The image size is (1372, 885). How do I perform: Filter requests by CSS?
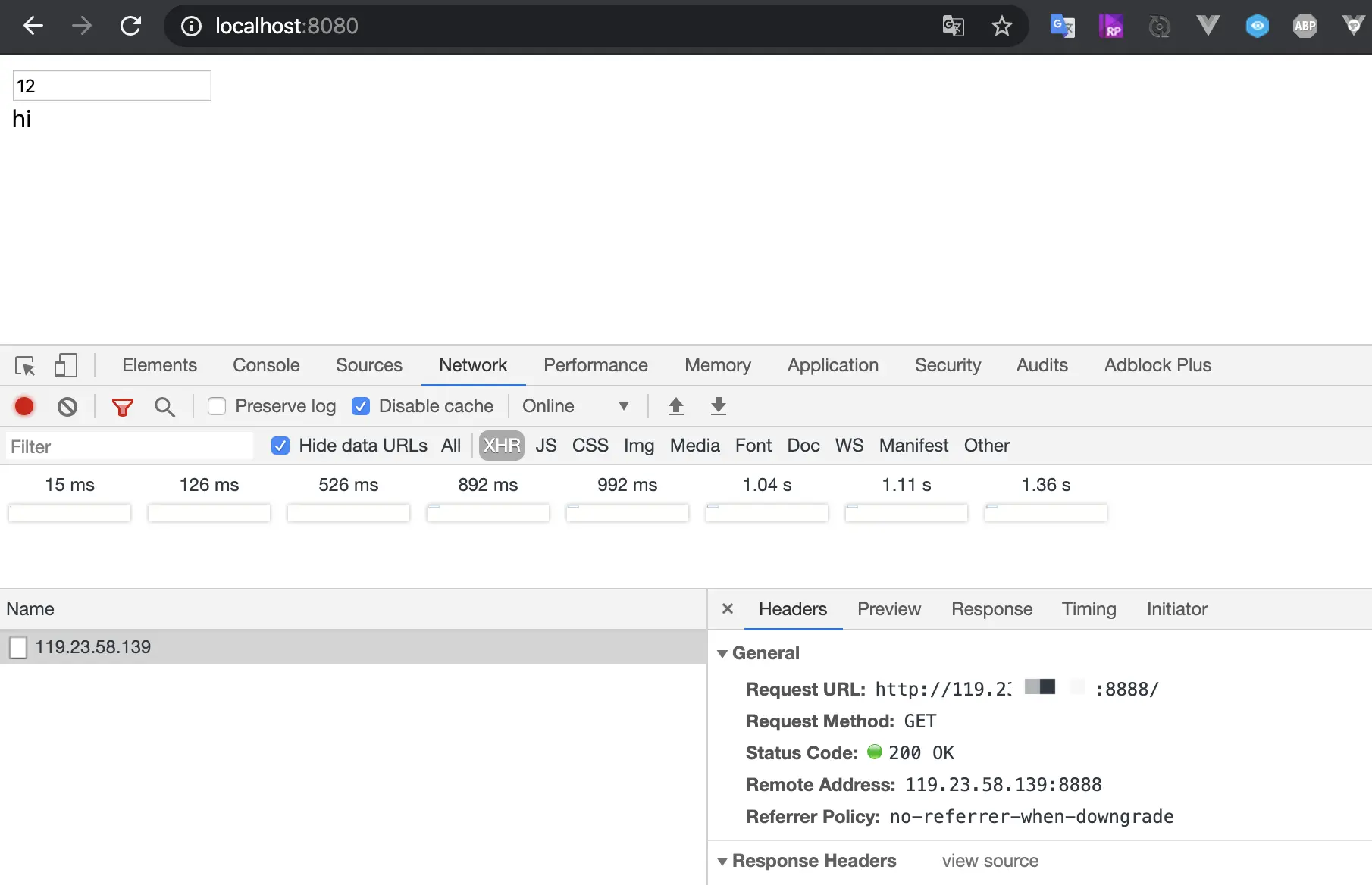590,446
